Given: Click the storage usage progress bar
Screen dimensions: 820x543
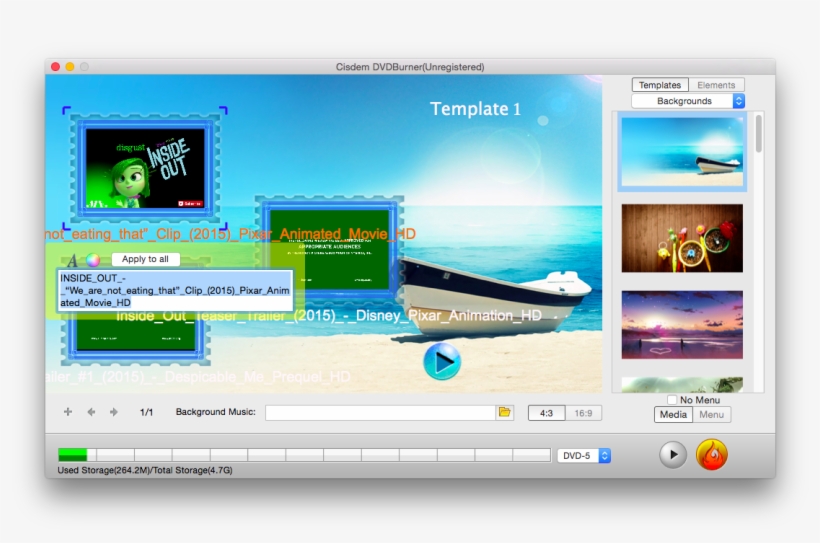Looking at the screenshot, I should (x=304, y=455).
